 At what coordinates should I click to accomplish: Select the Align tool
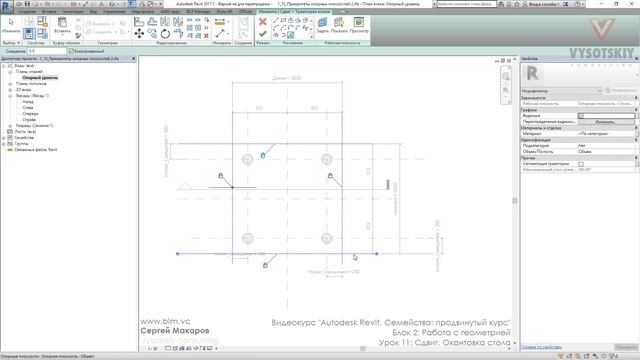(x=139, y=21)
